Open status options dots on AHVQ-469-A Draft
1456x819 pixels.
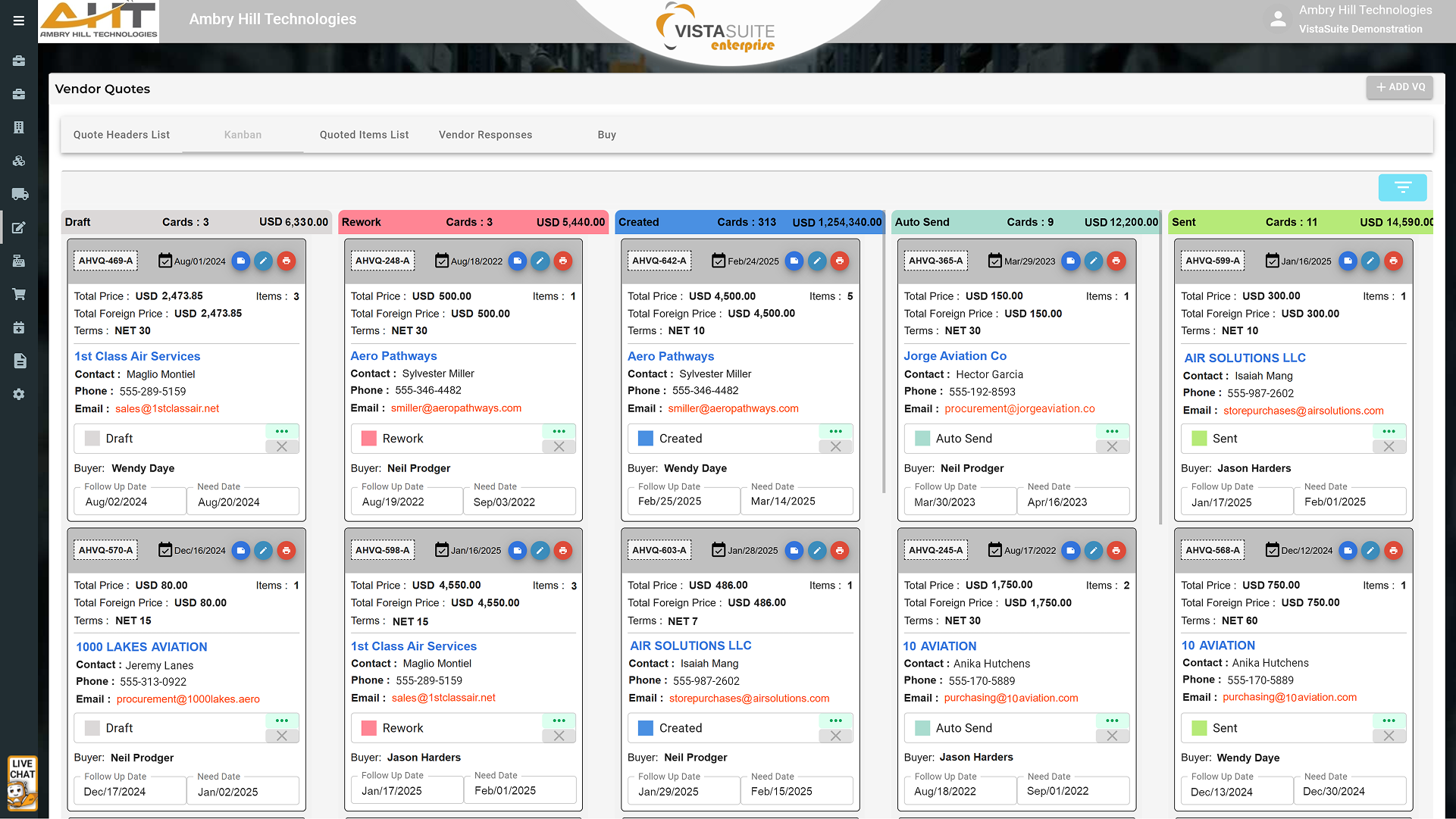coord(282,431)
